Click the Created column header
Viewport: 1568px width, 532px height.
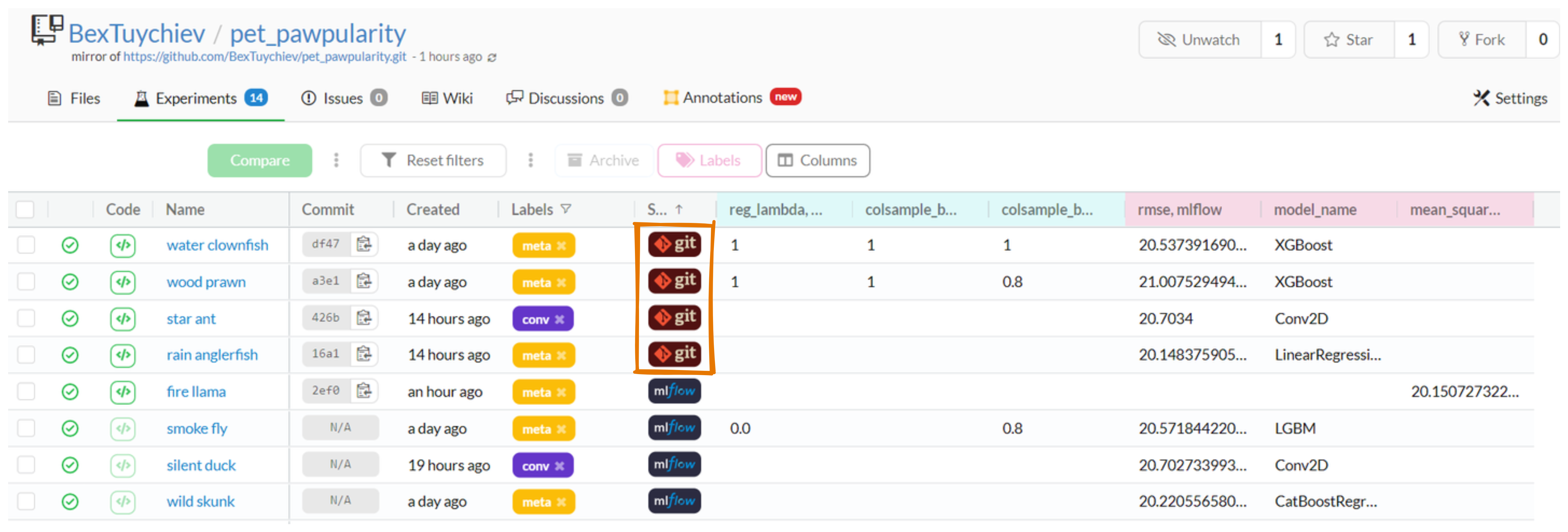(433, 209)
